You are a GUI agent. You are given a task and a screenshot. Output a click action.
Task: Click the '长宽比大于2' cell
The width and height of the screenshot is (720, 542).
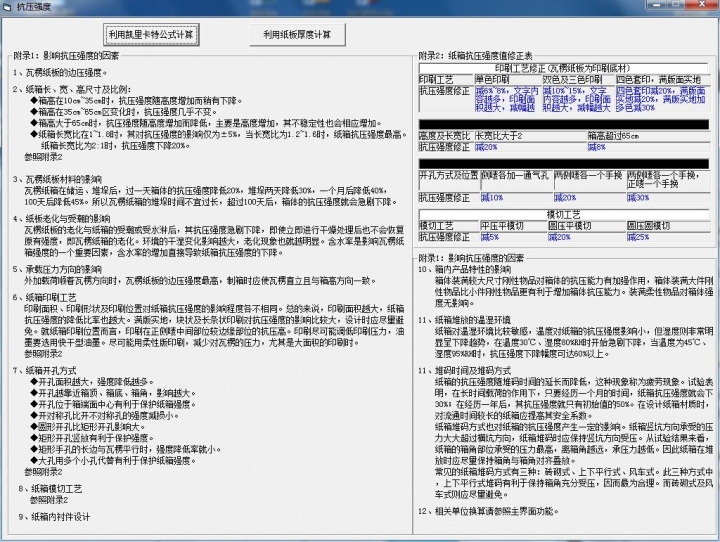[530, 136]
